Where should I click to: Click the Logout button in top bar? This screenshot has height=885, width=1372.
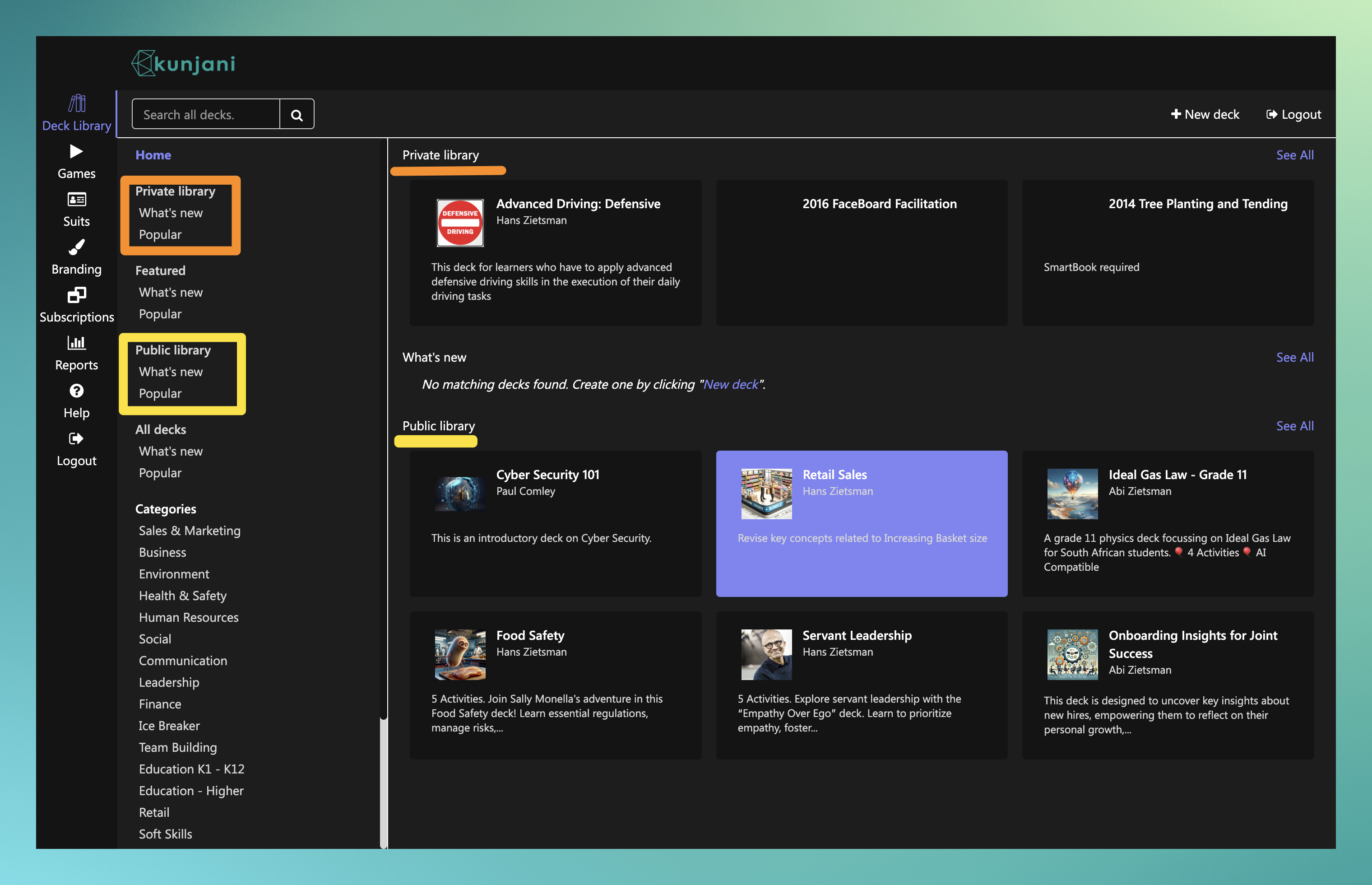point(1293,114)
